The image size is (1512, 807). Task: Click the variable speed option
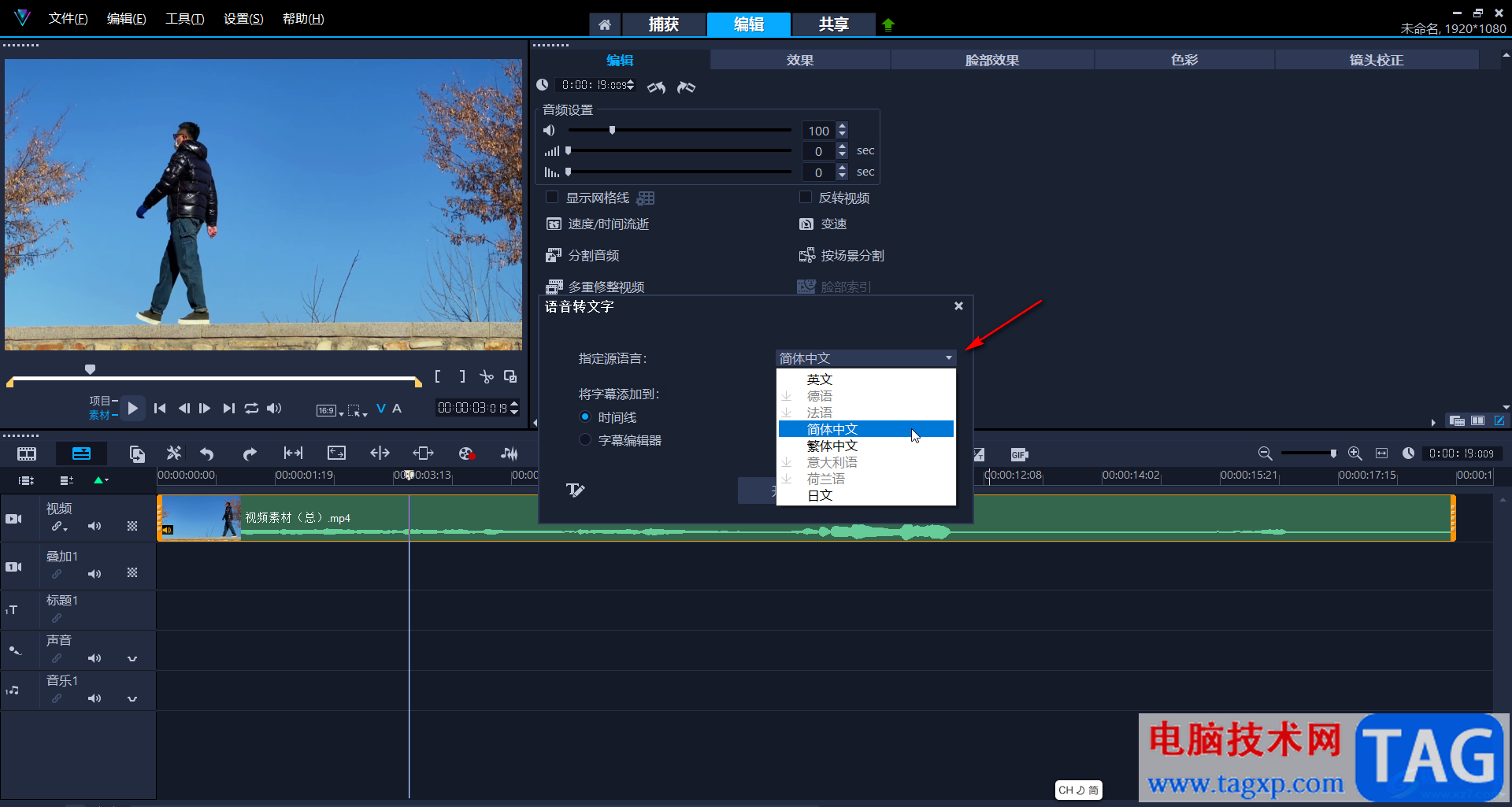pyautogui.click(x=823, y=224)
